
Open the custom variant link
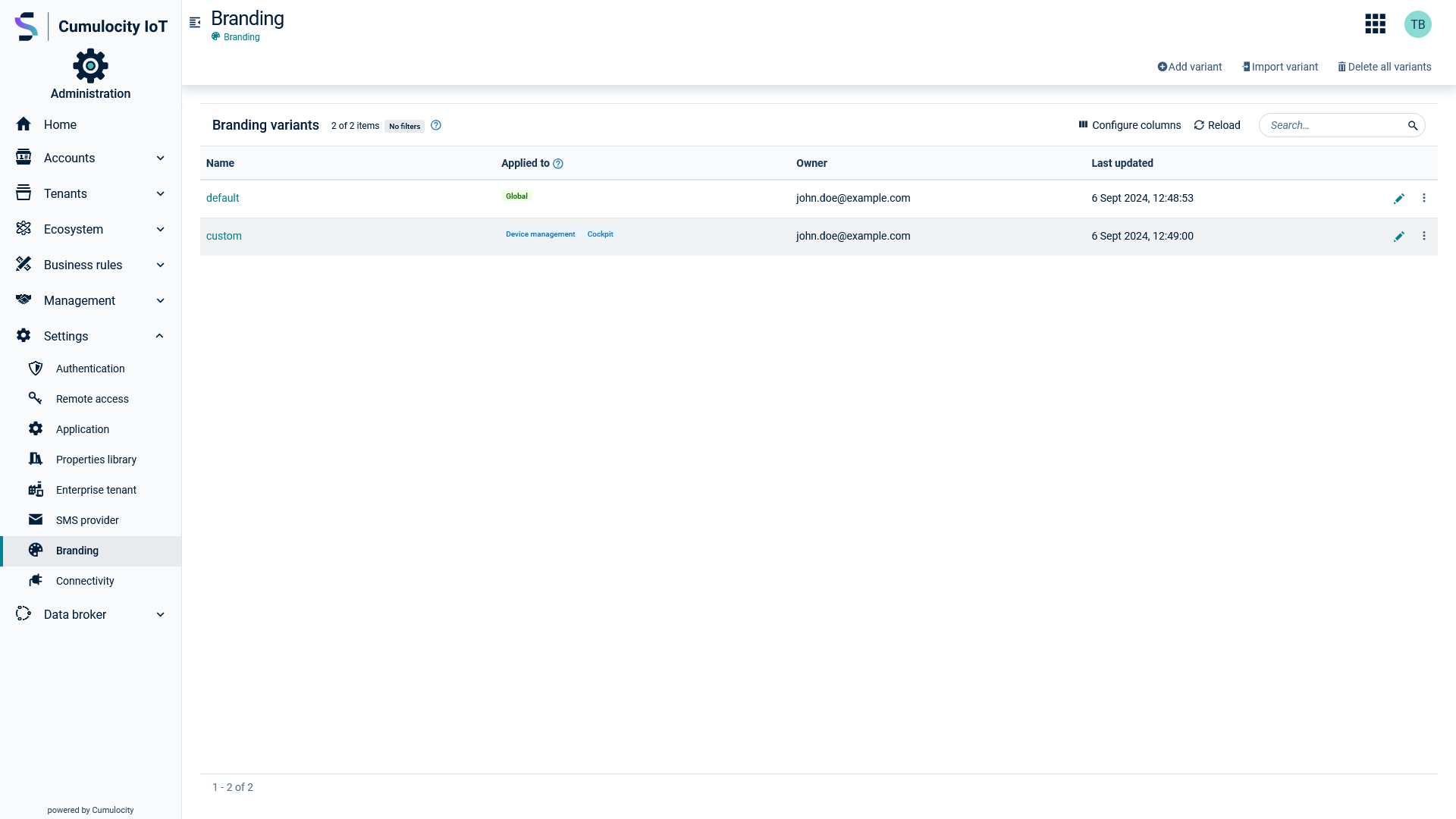[x=224, y=236]
